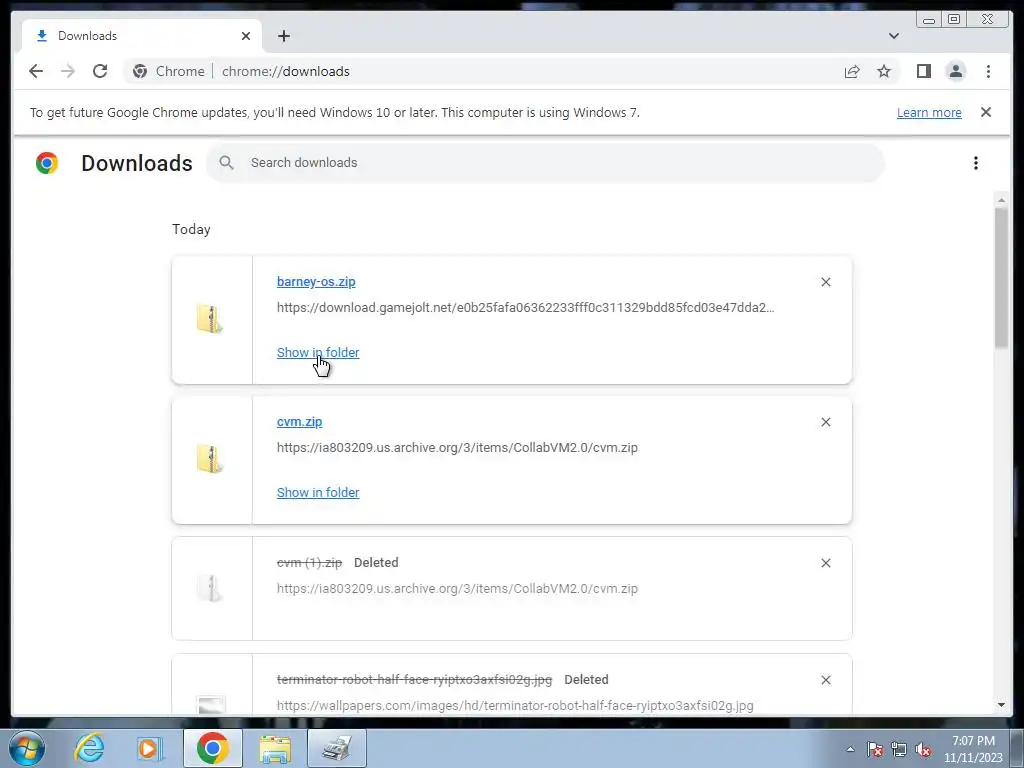The width and height of the screenshot is (1024, 768).
Task: Click the scrollbar up arrow
Action: click(1001, 200)
